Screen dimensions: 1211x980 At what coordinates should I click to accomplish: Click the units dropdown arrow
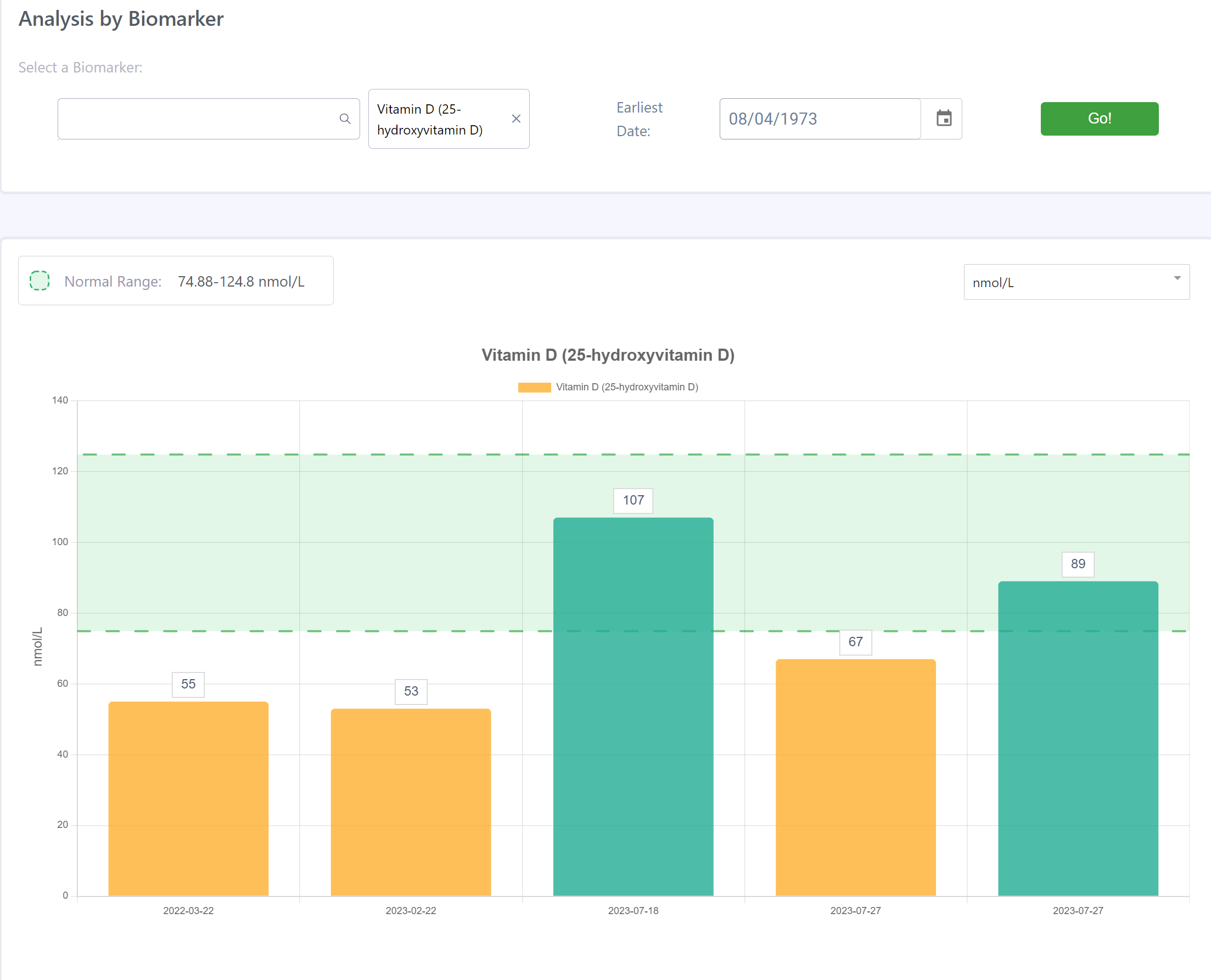coord(1177,278)
